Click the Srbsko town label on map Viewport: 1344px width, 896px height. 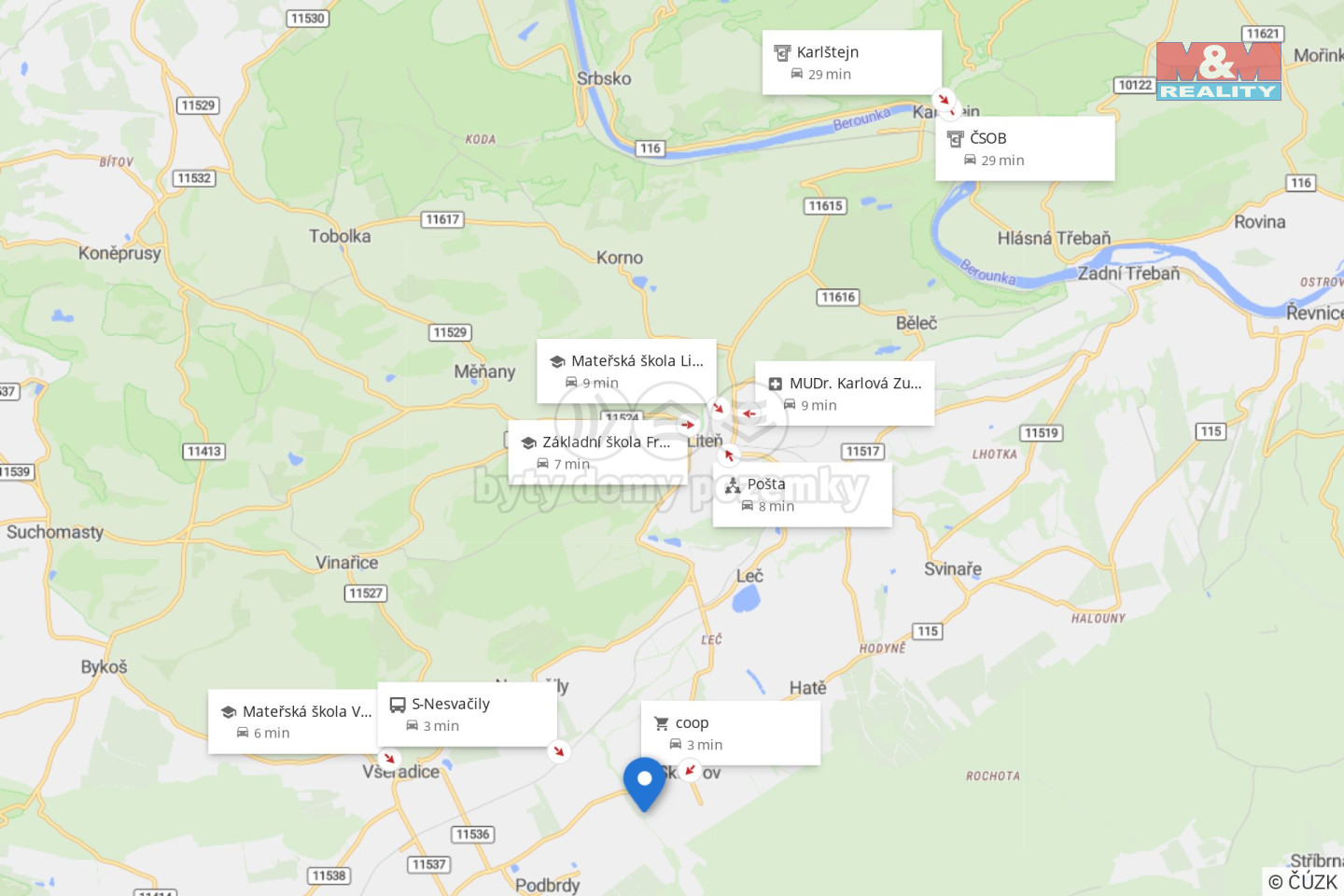click(604, 78)
